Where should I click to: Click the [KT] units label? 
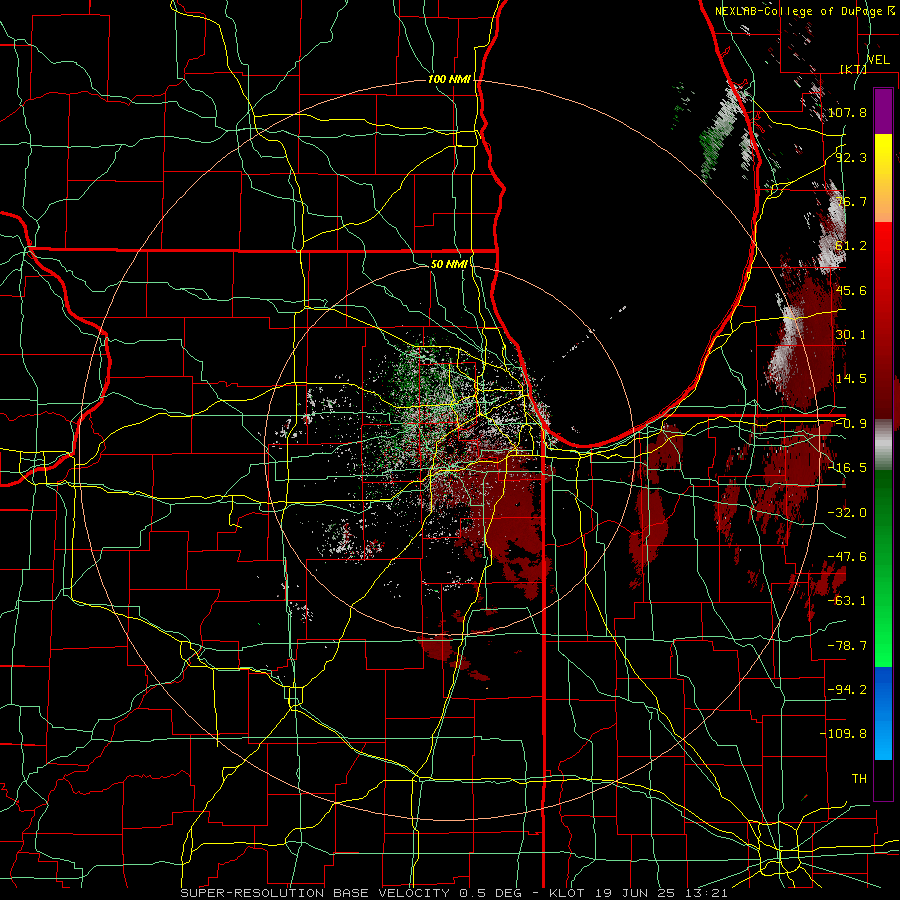pos(853,69)
